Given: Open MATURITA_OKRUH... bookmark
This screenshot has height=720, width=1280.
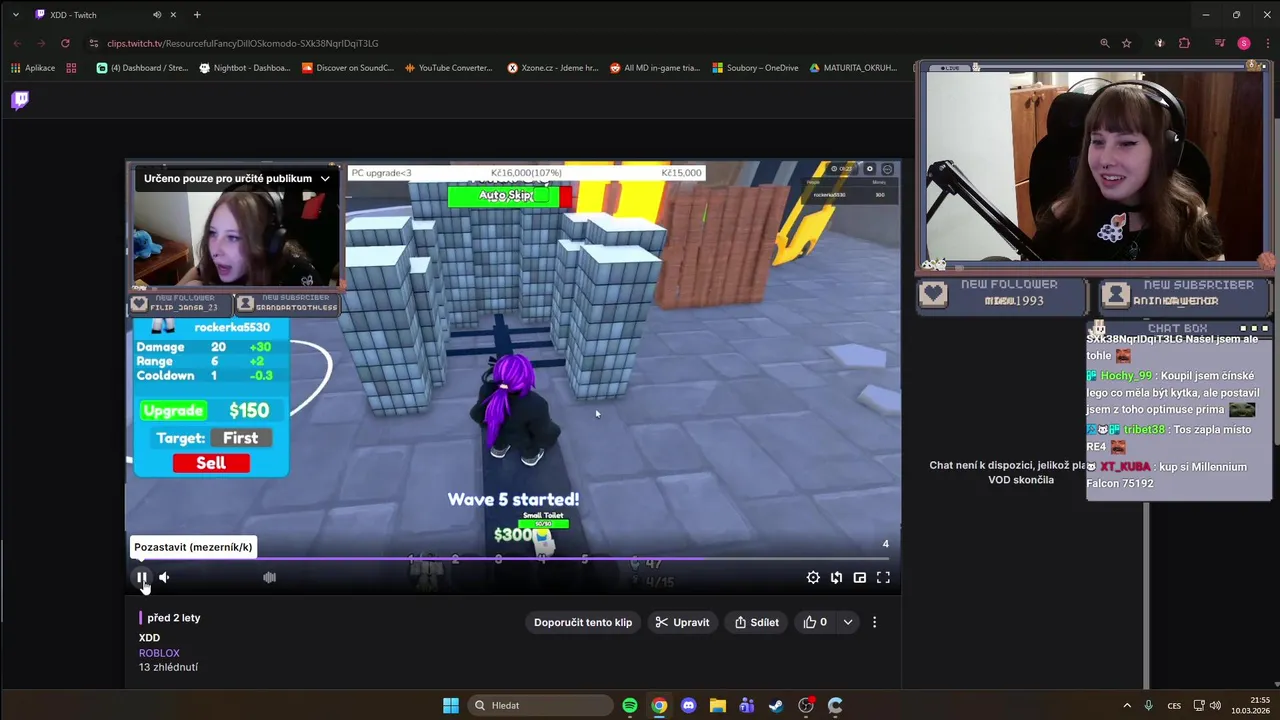Looking at the screenshot, I should (x=854, y=68).
